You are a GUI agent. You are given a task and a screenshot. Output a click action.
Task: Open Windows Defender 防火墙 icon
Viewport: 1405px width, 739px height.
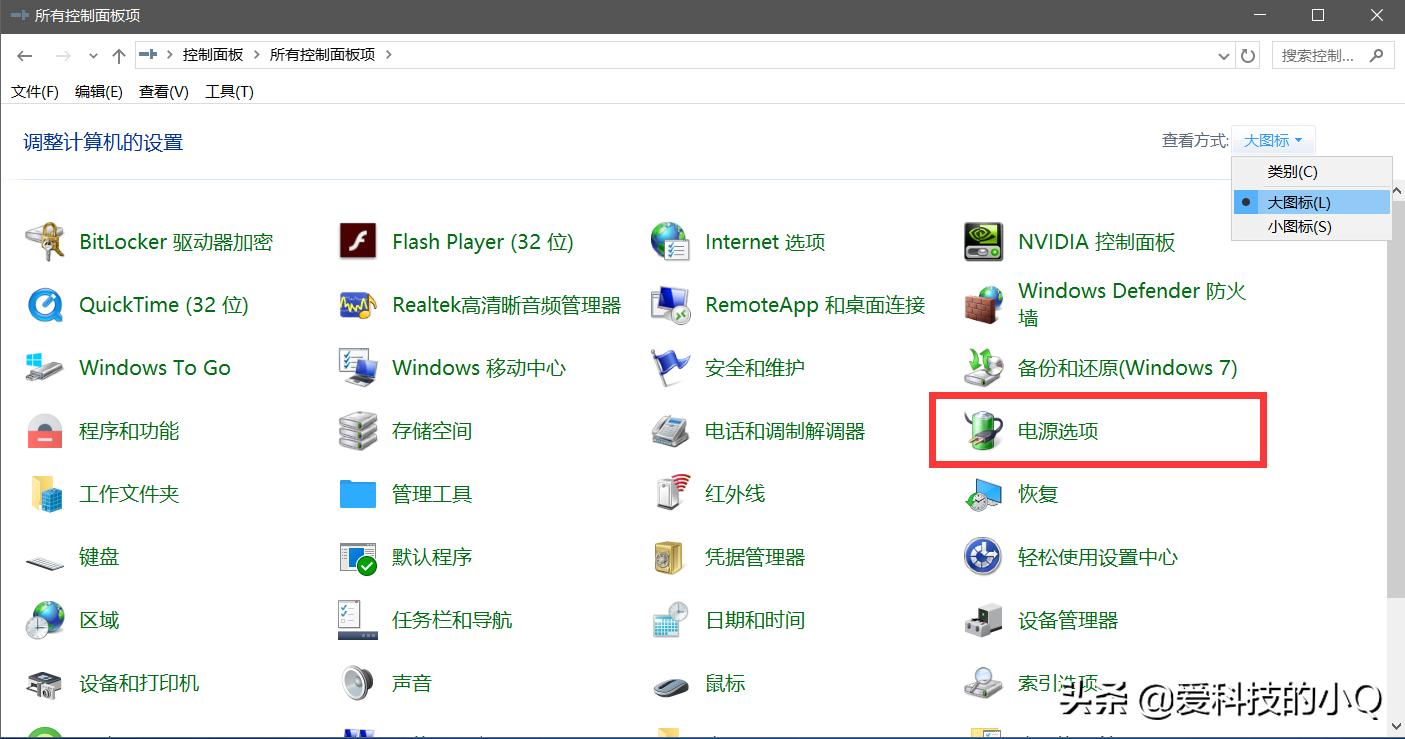(x=983, y=305)
